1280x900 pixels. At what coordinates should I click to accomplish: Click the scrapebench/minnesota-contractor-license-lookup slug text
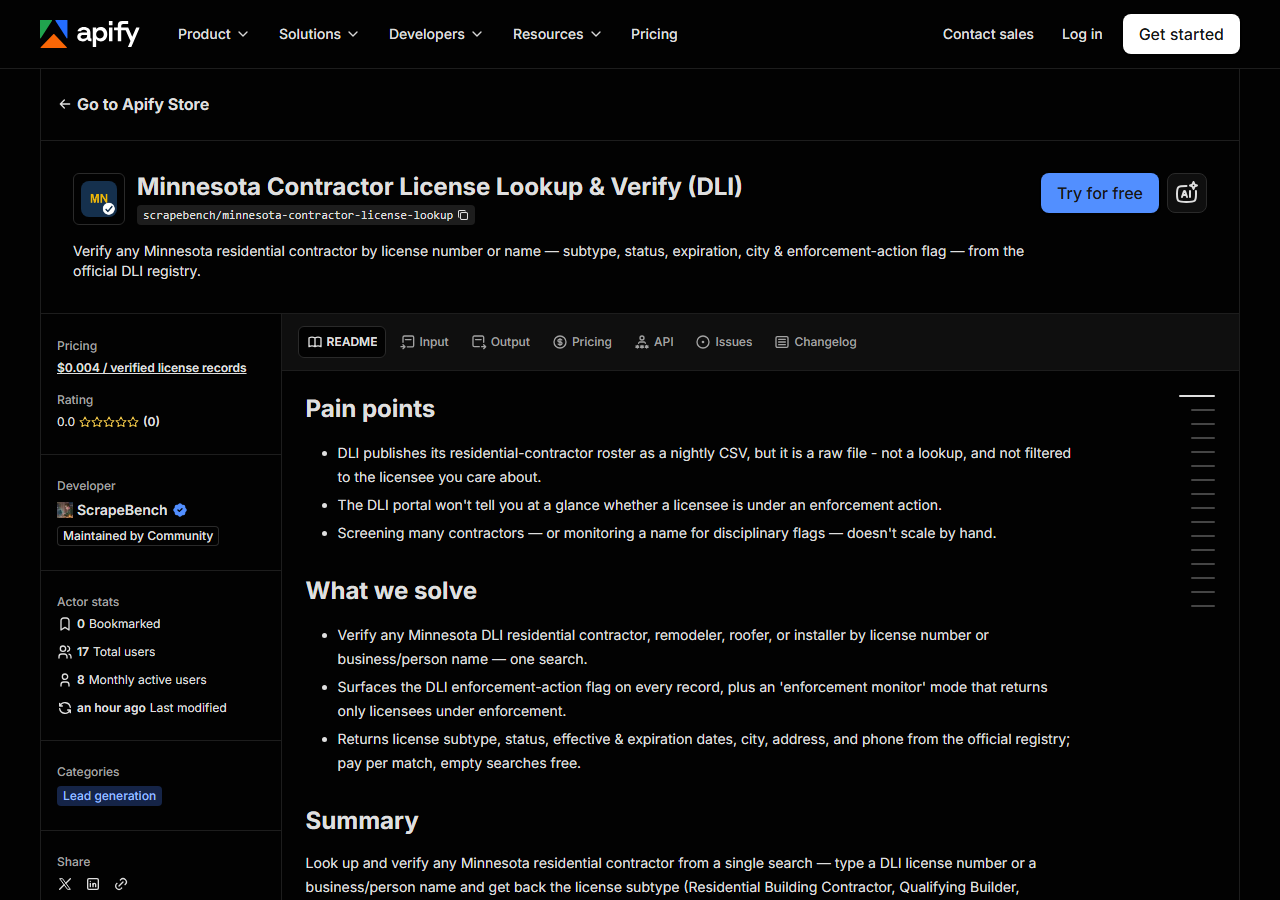click(x=298, y=215)
